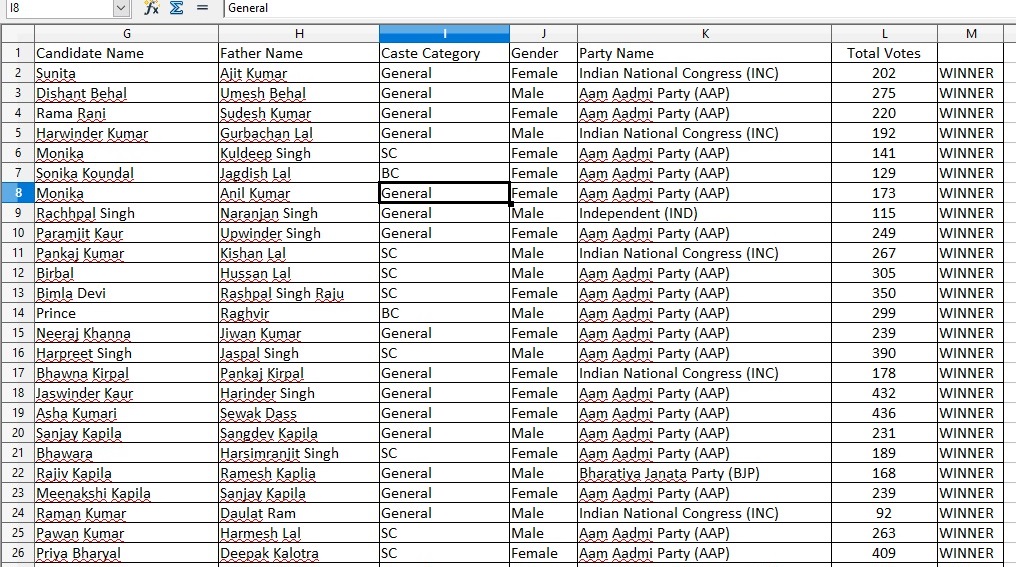1016x567 pixels.
Task: Select row 16 header
Action: click(18, 353)
